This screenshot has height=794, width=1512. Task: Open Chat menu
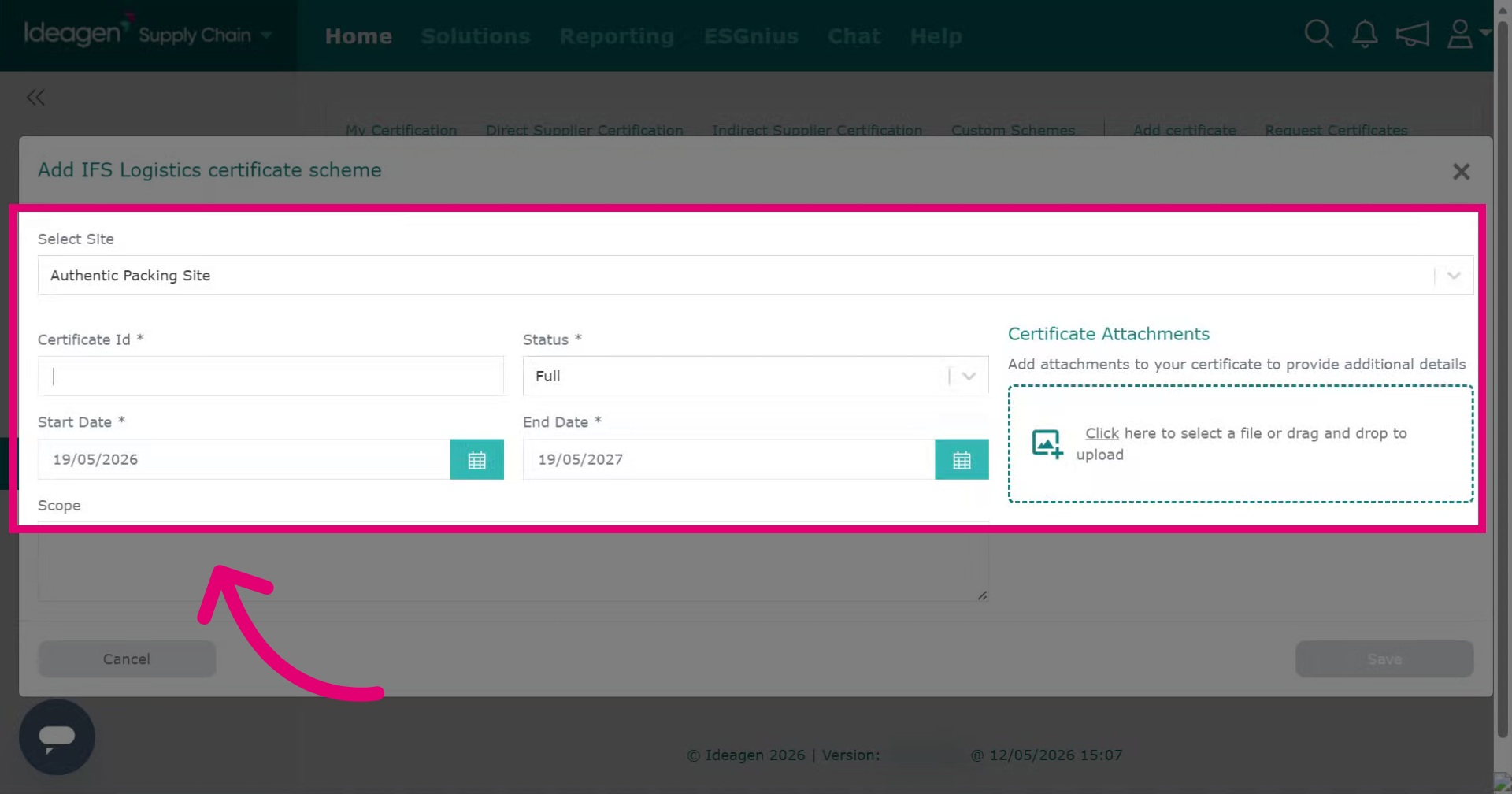pos(854,36)
